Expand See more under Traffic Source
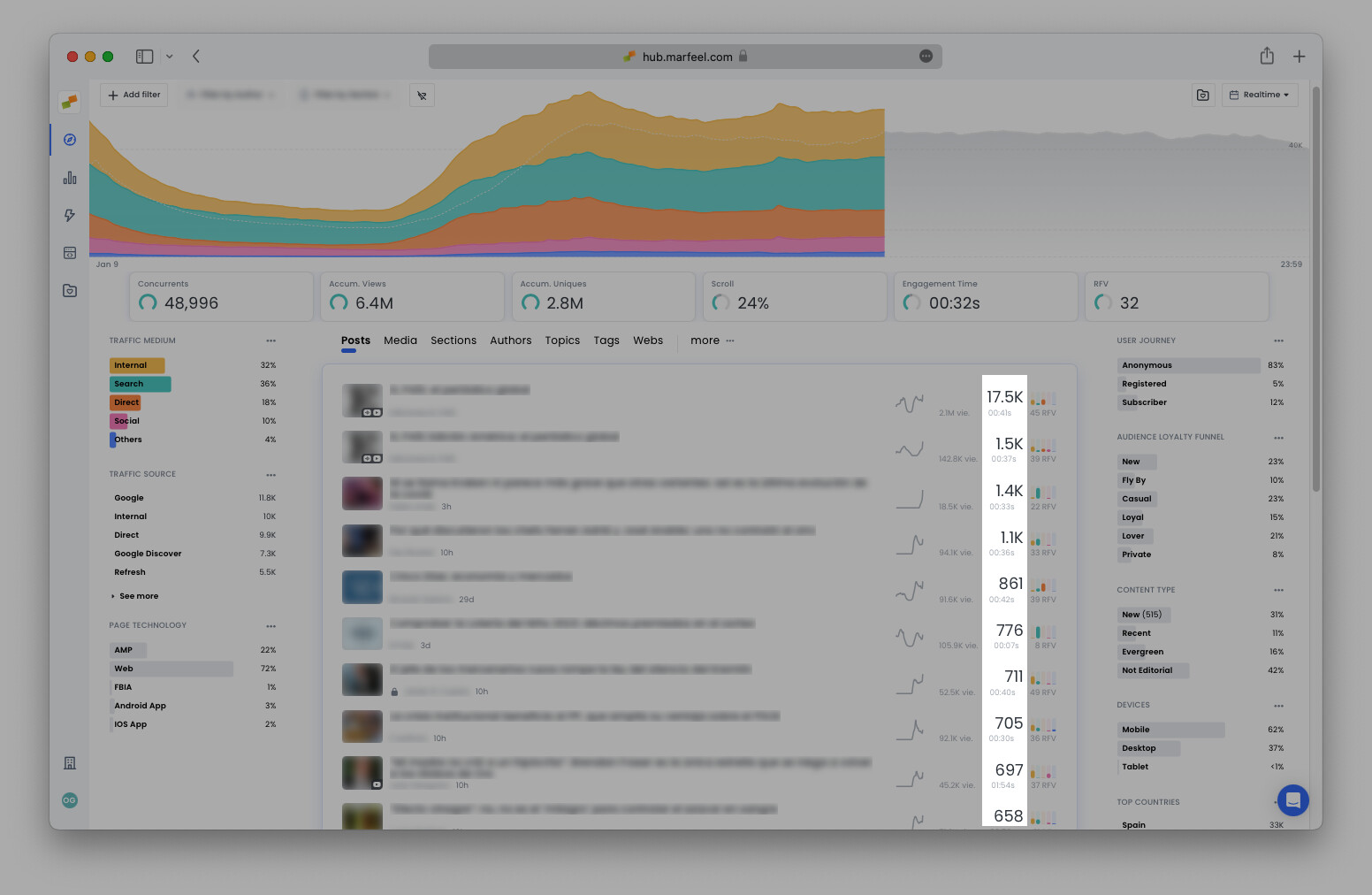This screenshot has width=1372, height=895. click(137, 596)
